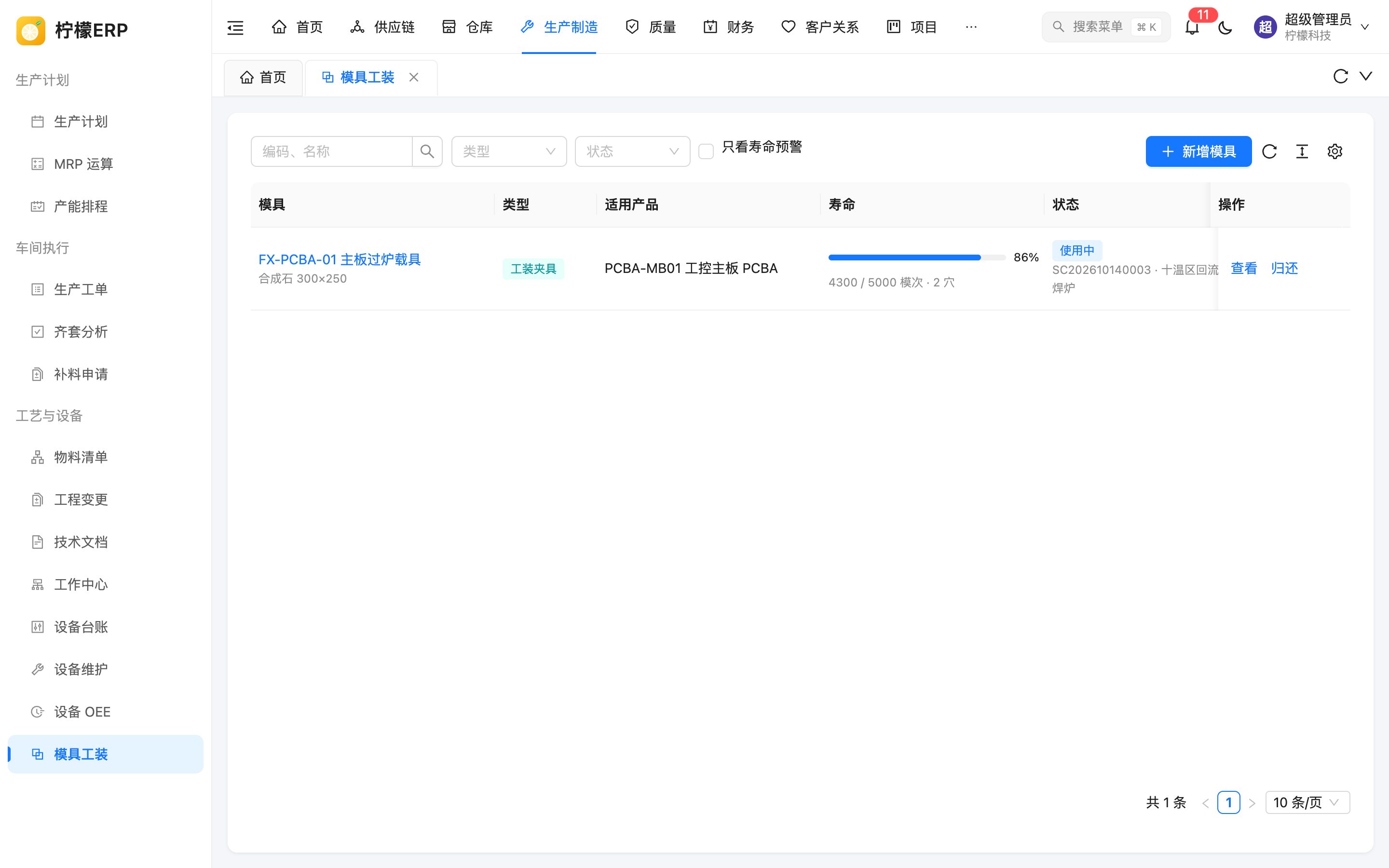1389x868 pixels.
Task: Click the 使用中 status tag
Action: (1077, 250)
